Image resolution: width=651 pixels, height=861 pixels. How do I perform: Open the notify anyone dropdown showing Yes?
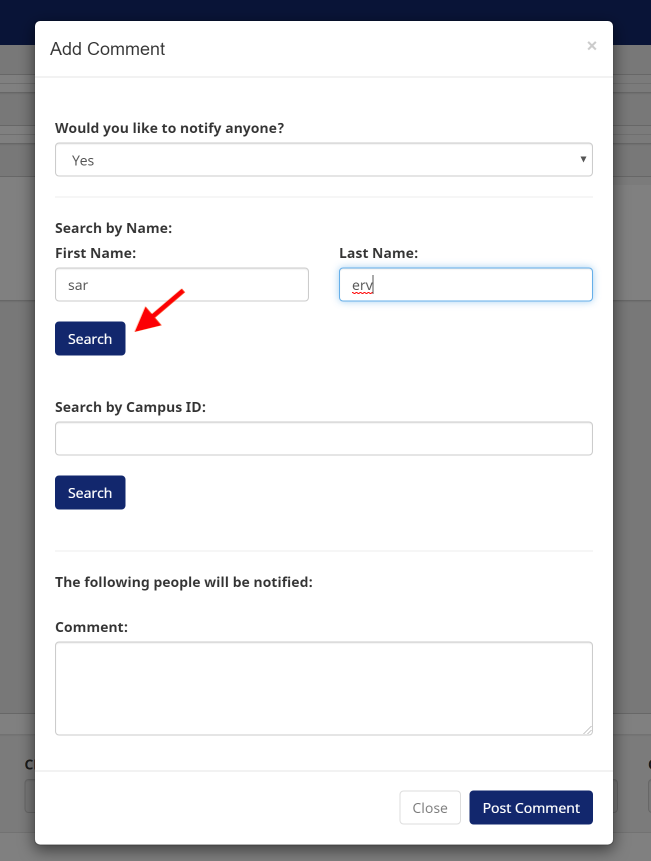click(324, 160)
